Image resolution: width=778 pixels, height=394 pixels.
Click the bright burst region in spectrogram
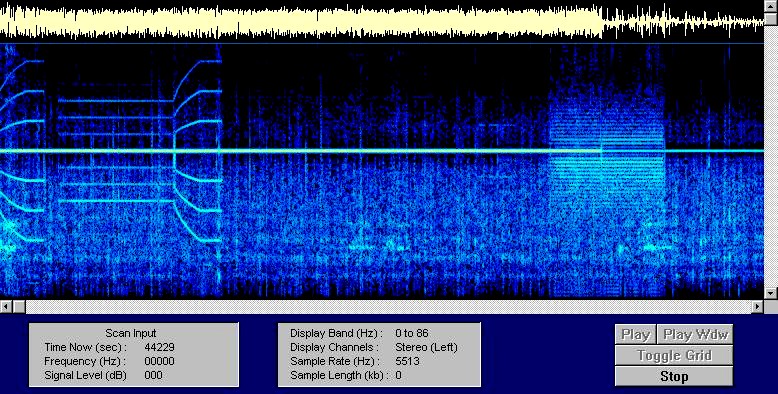tap(607, 149)
